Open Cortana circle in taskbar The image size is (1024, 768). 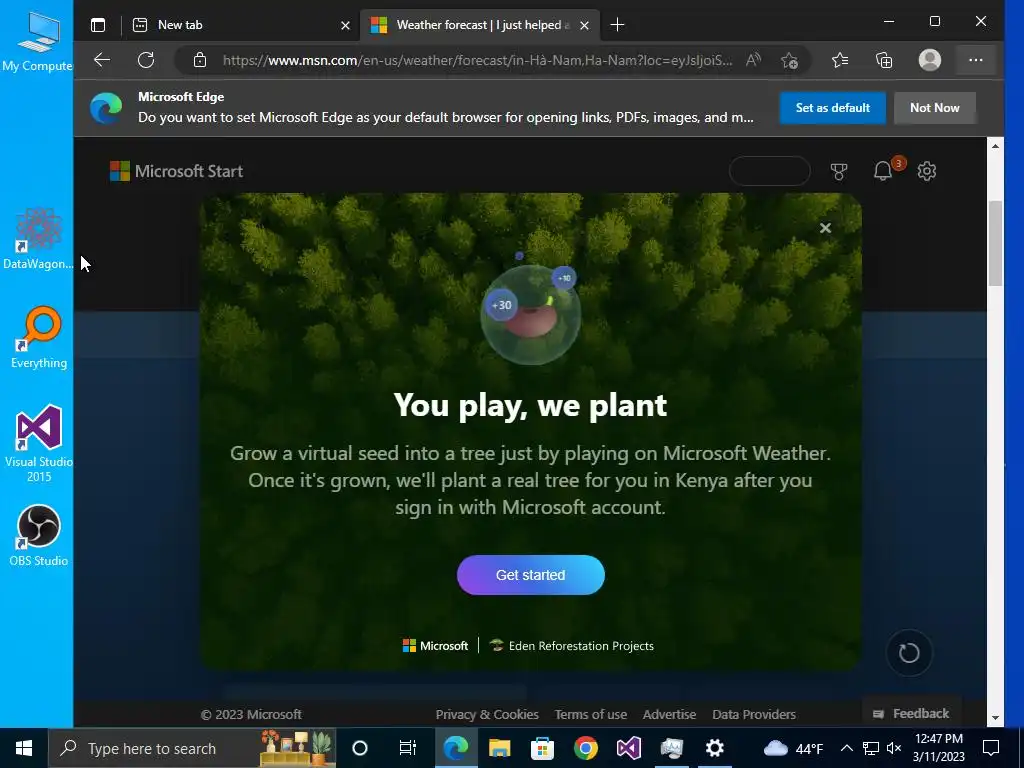tap(360, 748)
